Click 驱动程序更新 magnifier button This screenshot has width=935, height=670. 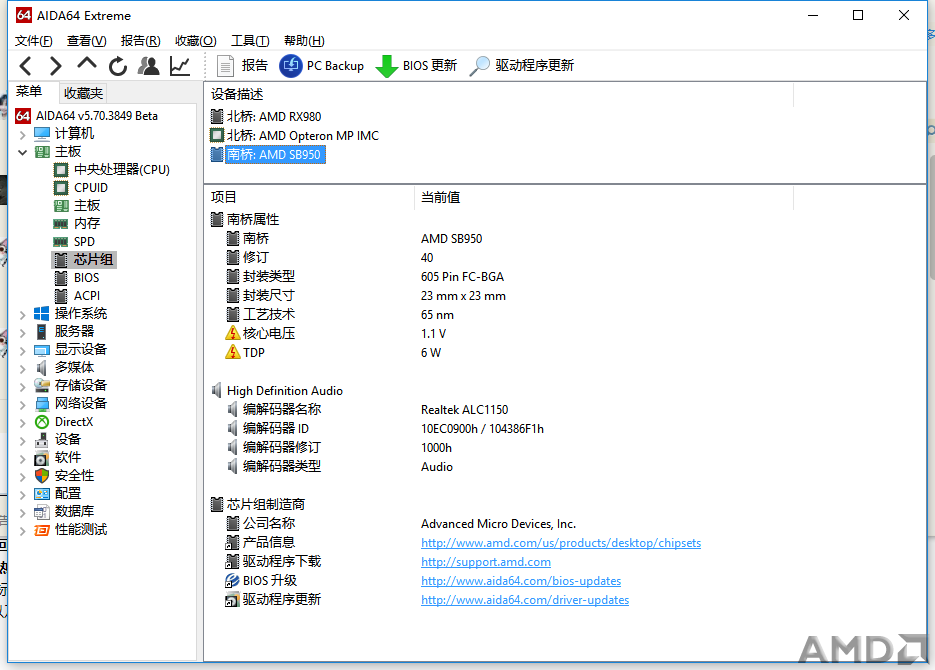pos(522,66)
